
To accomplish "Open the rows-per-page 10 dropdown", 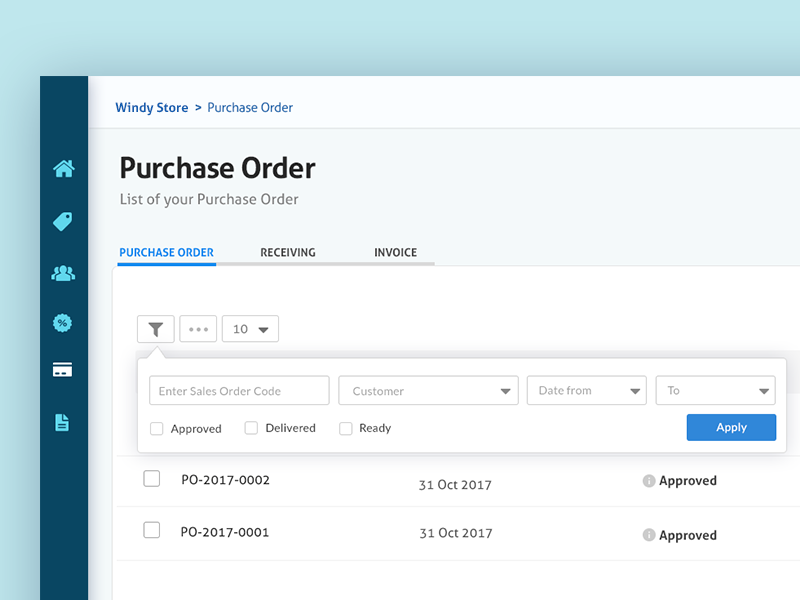I will (251, 329).
